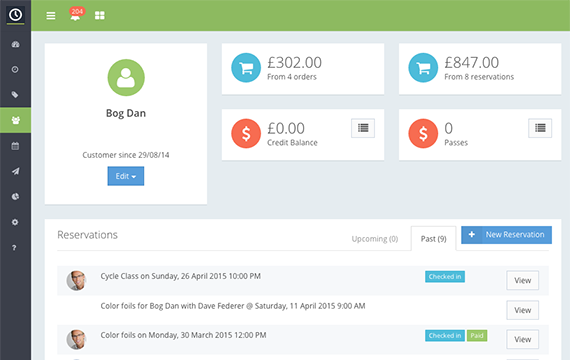570x360 pixels.
Task: Open the grid apps icon in the top bar
Action: click(100, 15)
